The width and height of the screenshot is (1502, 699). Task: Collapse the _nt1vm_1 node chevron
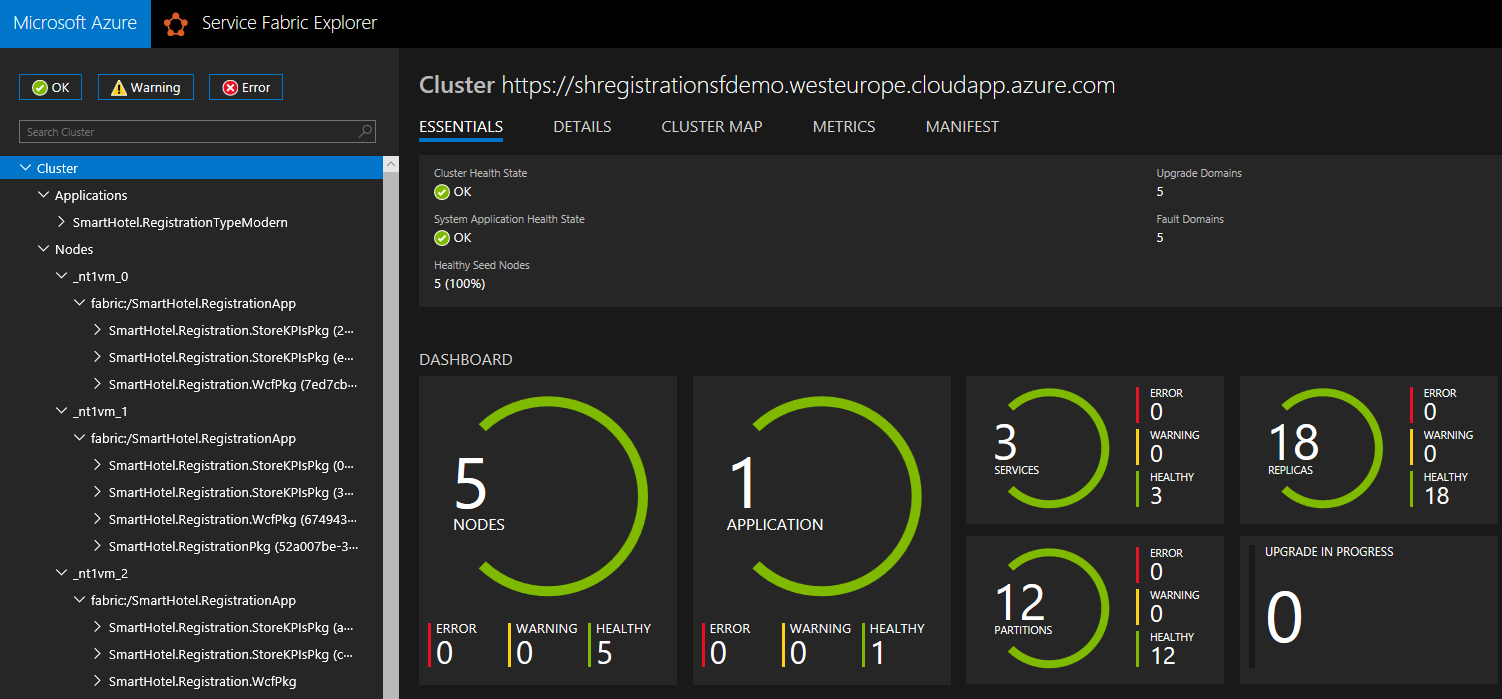61,411
